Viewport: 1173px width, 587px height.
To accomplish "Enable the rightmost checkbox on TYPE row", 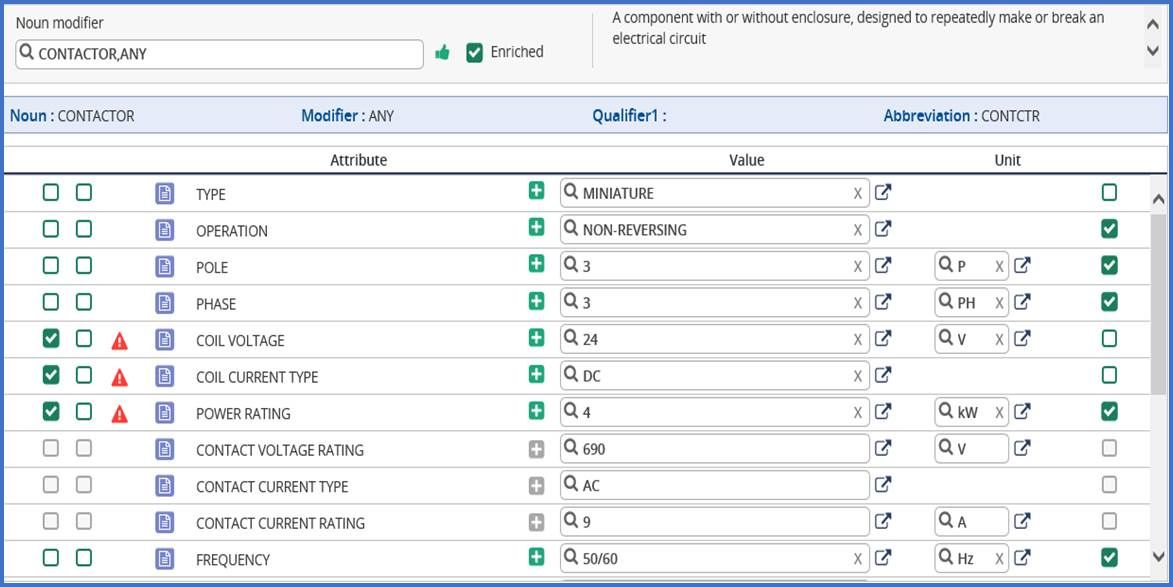I will point(1109,193).
